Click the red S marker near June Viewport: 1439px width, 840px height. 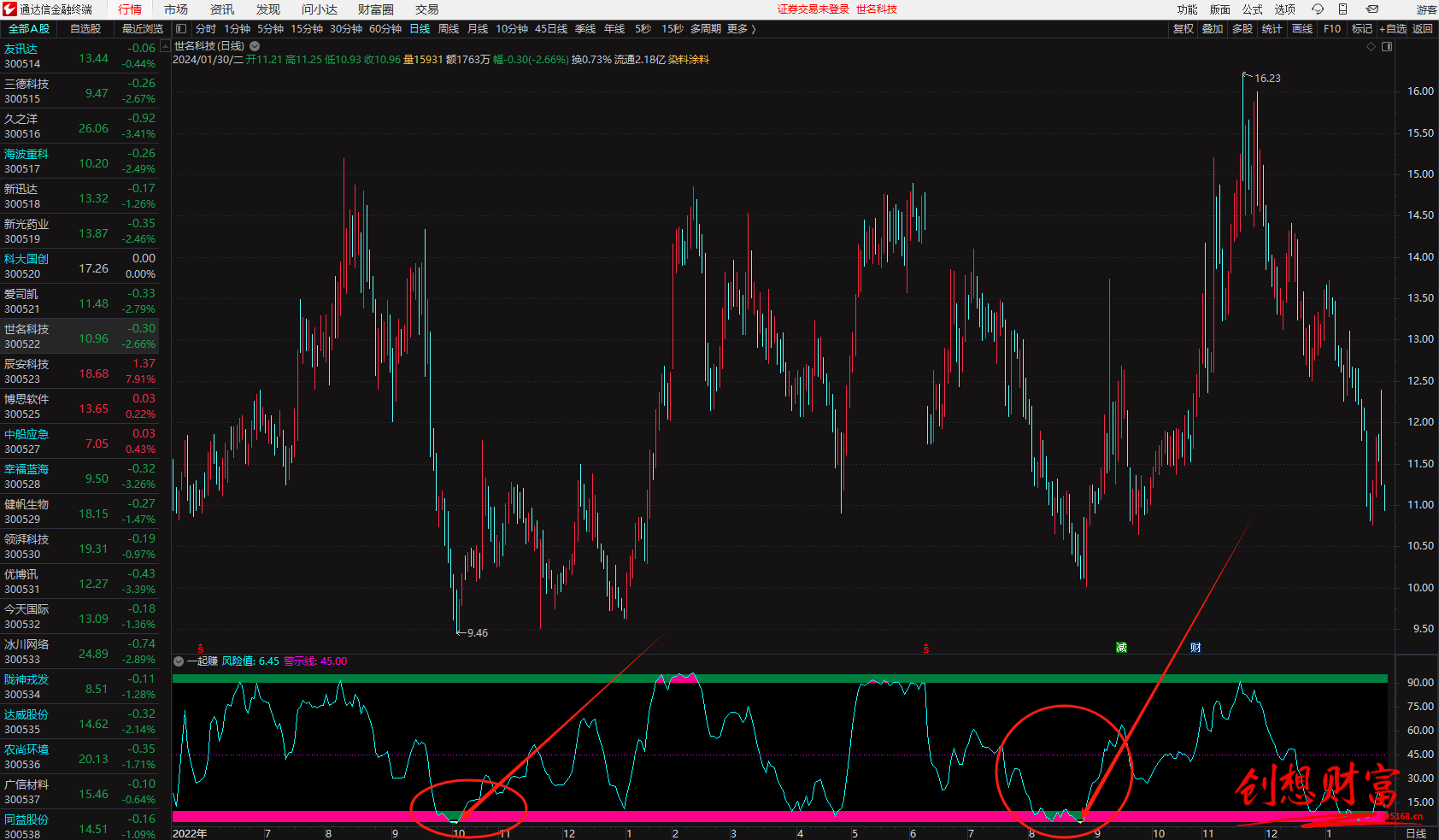[x=926, y=649]
